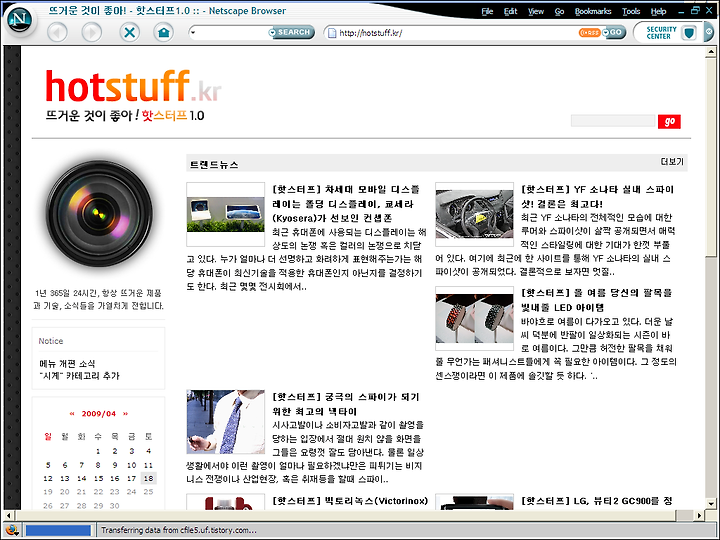Image resolution: width=720 pixels, height=540 pixels.
Task: Open the "시계" 카테고리 추가 notice
Action: point(79,376)
